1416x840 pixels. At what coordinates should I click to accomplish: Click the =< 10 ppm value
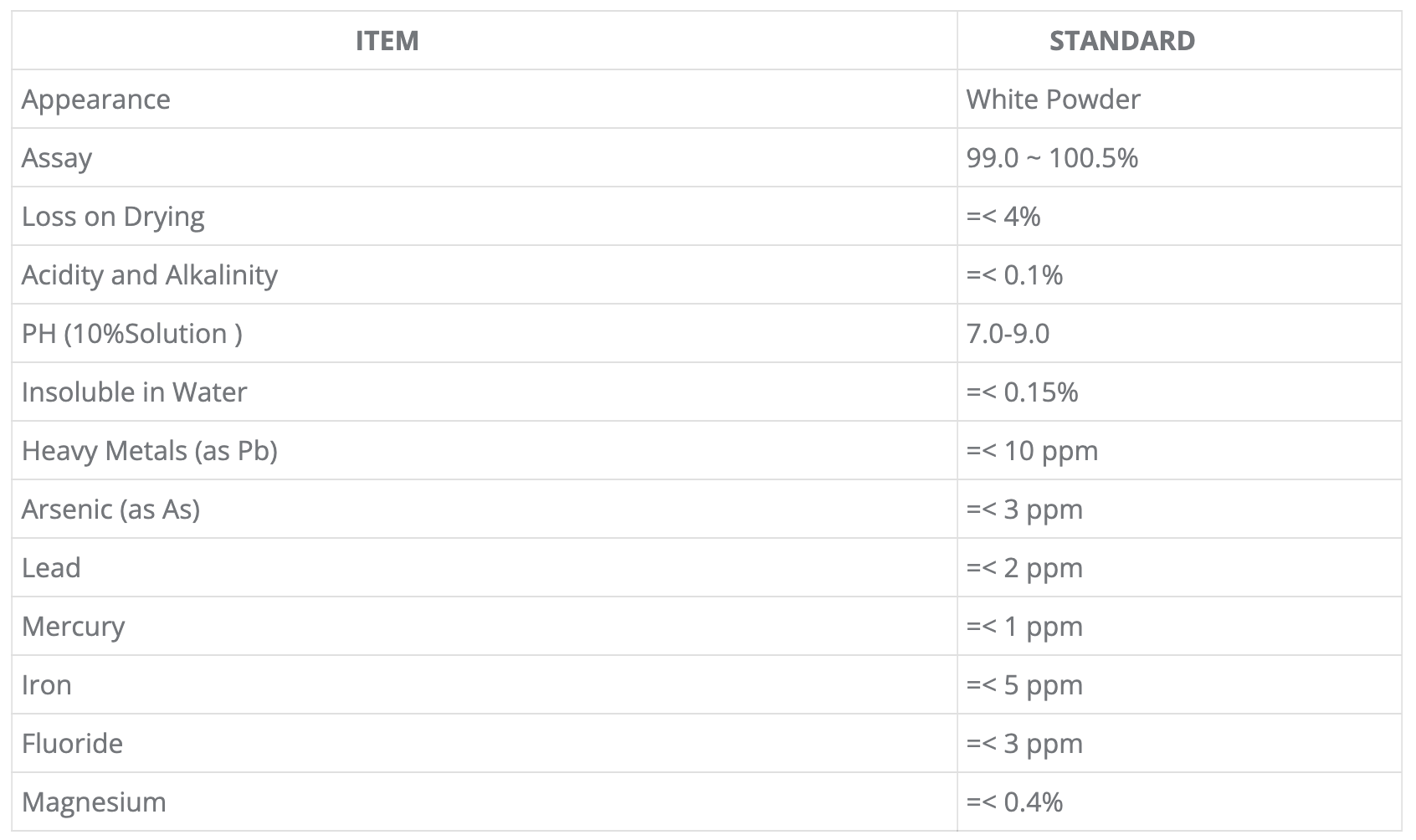click(1032, 451)
